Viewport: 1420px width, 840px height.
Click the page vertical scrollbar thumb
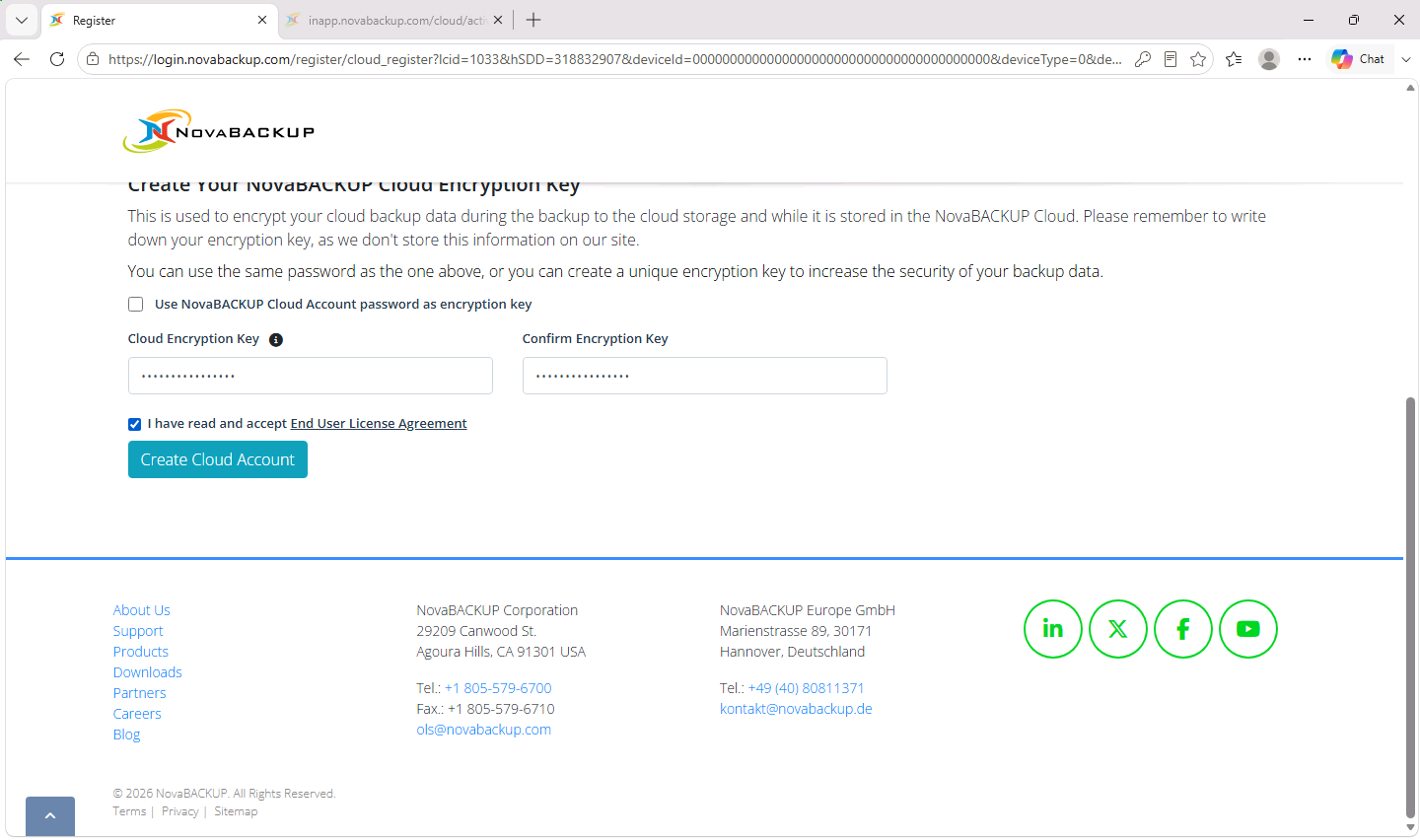tap(1410, 606)
